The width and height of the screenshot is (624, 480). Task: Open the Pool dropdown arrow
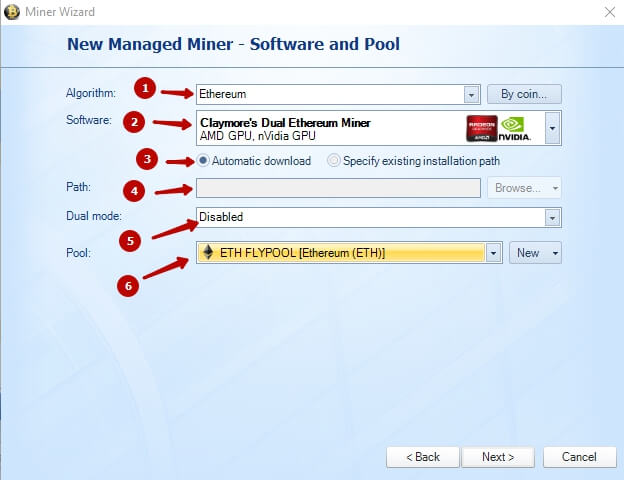(x=493, y=253)
